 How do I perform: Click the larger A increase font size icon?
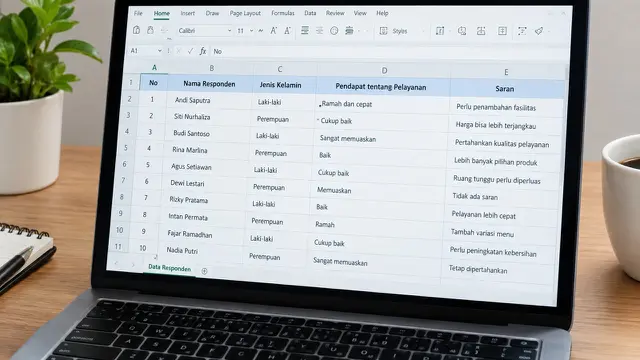[273, 31]
